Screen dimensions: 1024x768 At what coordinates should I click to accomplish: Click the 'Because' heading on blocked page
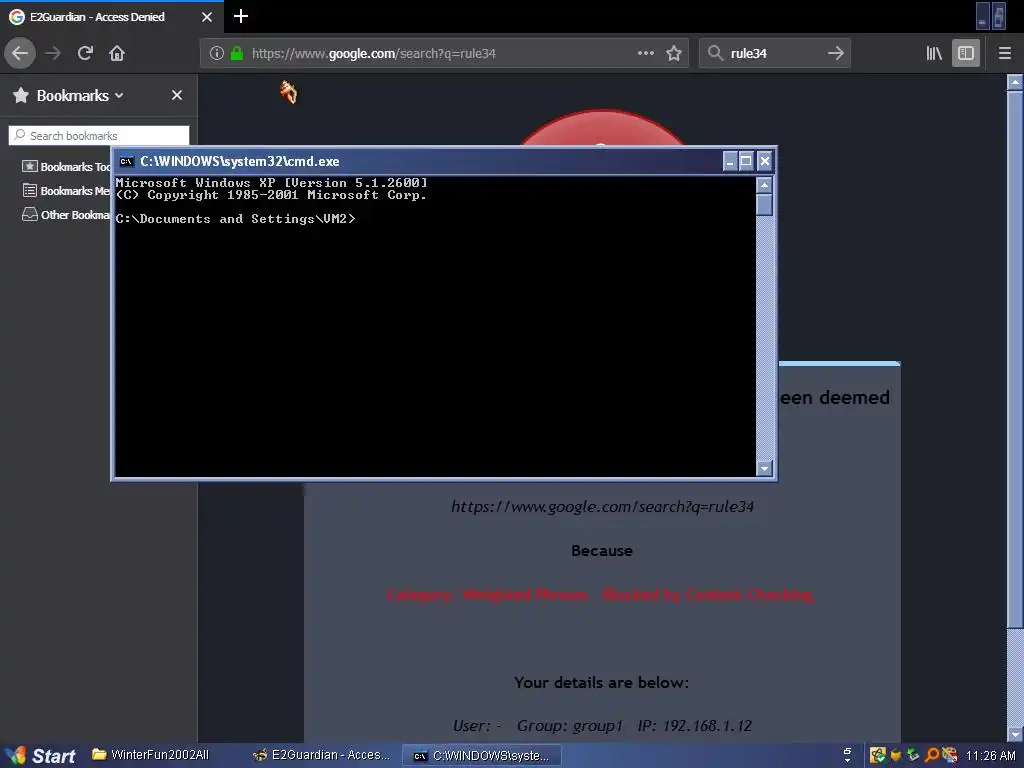(601, 551)
